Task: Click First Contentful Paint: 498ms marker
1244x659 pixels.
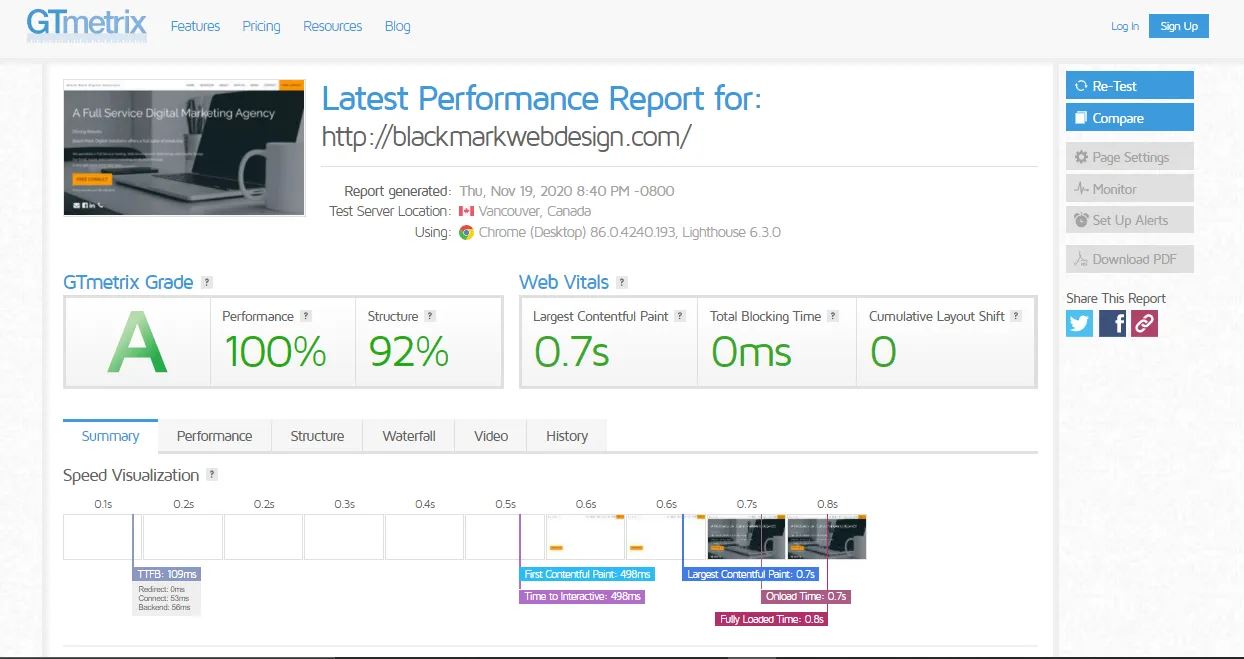Action: click(588, 574)
